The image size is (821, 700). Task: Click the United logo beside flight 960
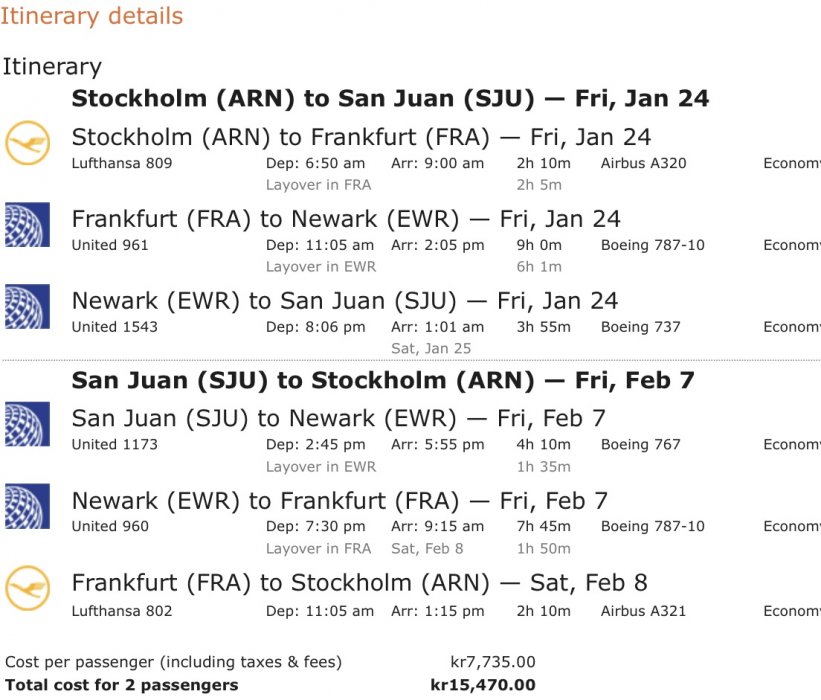point(27,506)
